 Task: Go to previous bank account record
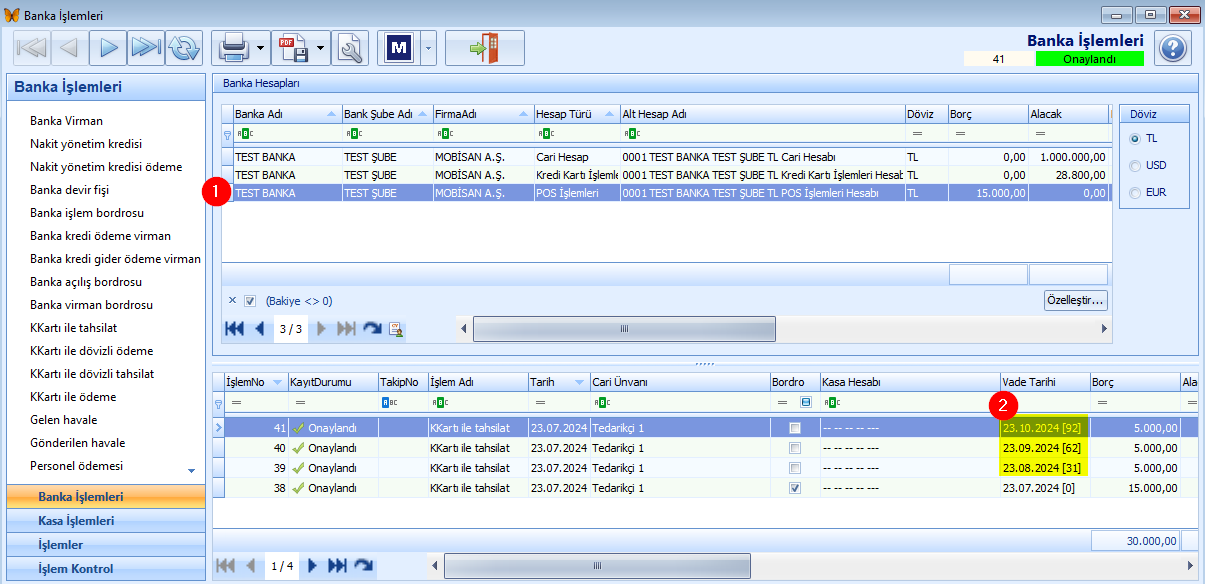[x=259, y=328]
